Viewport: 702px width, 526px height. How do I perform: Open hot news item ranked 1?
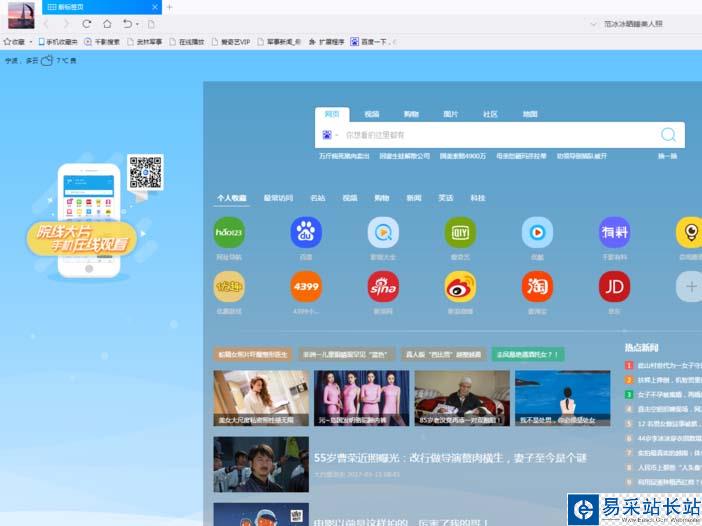click(663, 366)
